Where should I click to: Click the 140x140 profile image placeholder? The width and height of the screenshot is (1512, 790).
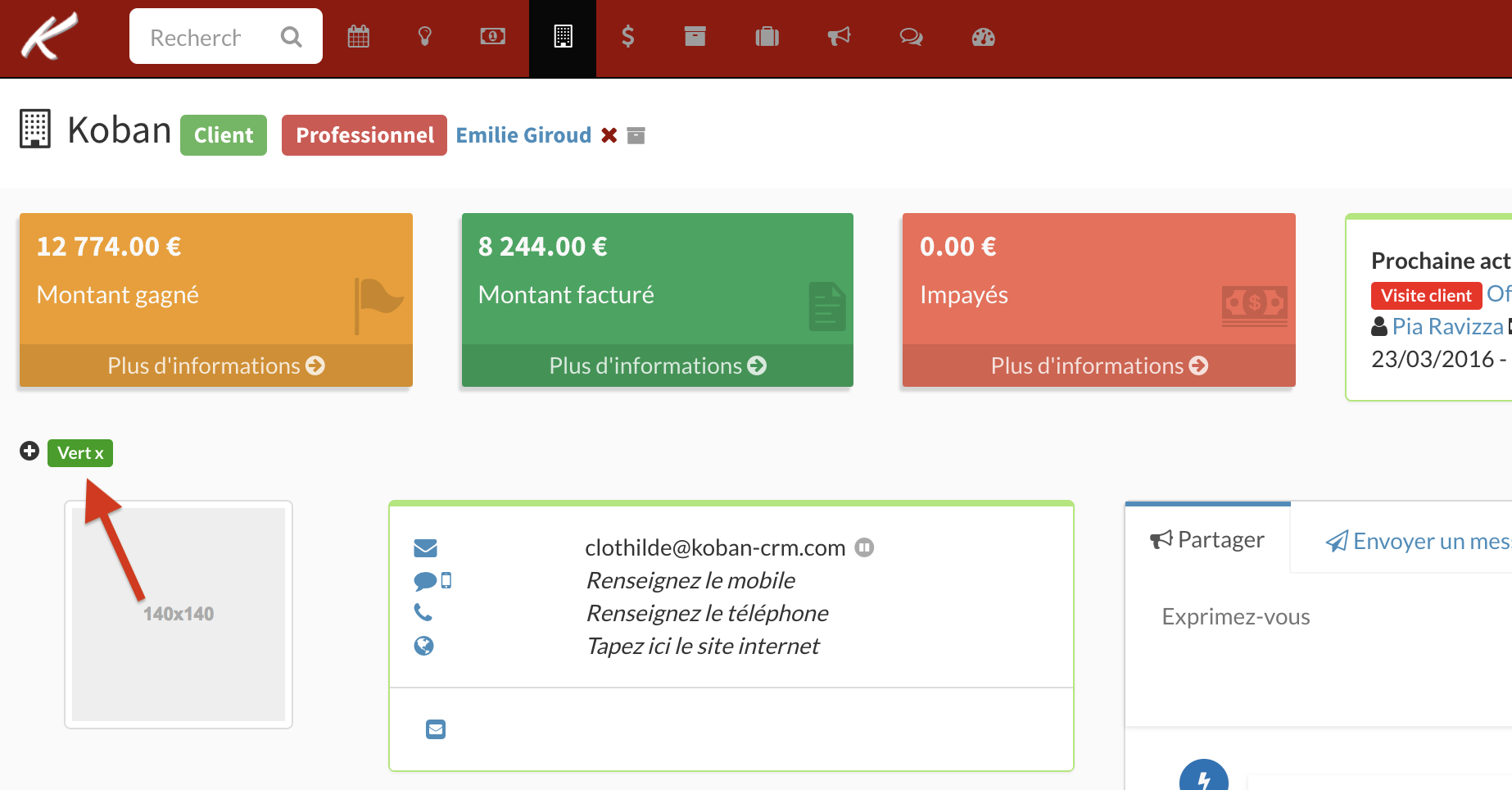[x=179, y=615]
